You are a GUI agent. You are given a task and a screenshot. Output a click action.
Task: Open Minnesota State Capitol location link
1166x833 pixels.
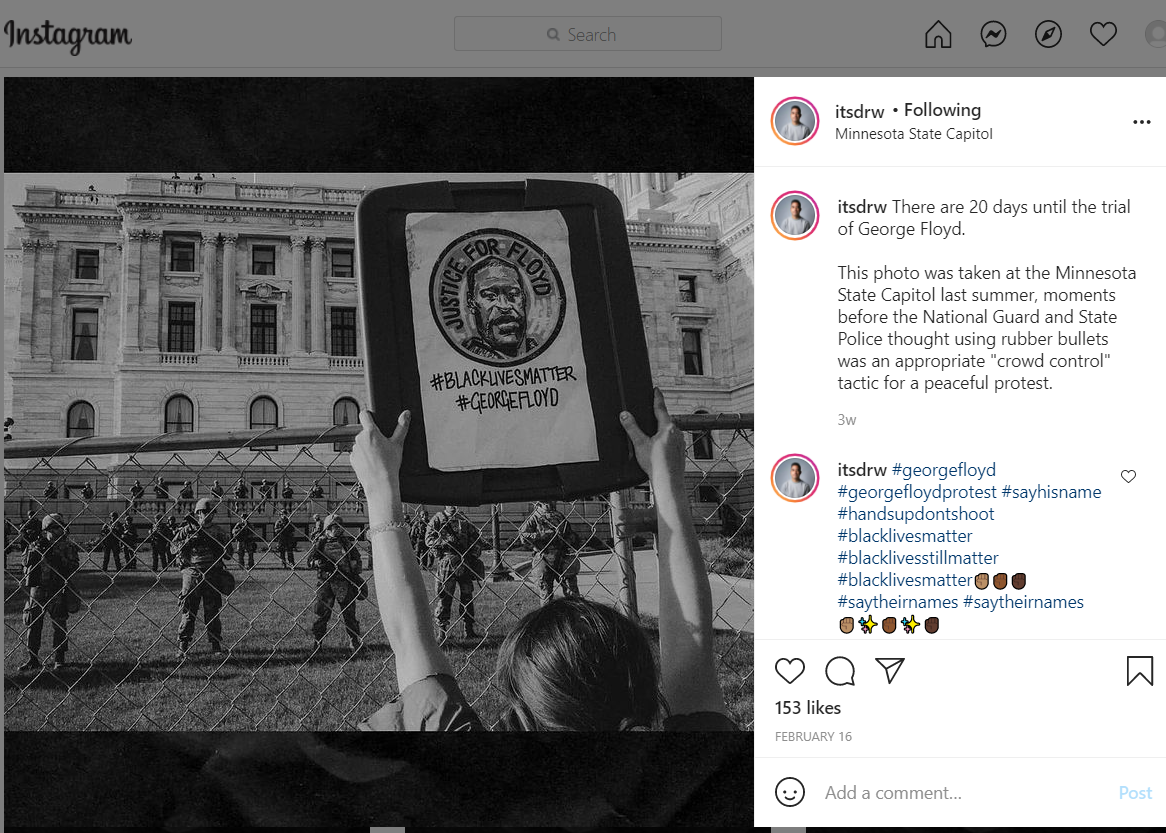[x=913, y=134]
